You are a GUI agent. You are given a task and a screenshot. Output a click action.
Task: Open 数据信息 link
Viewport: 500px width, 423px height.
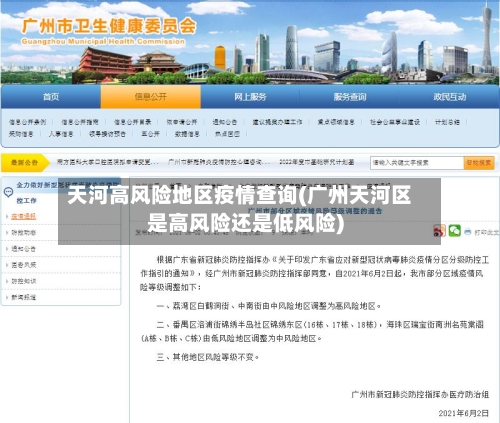(187, 134)
